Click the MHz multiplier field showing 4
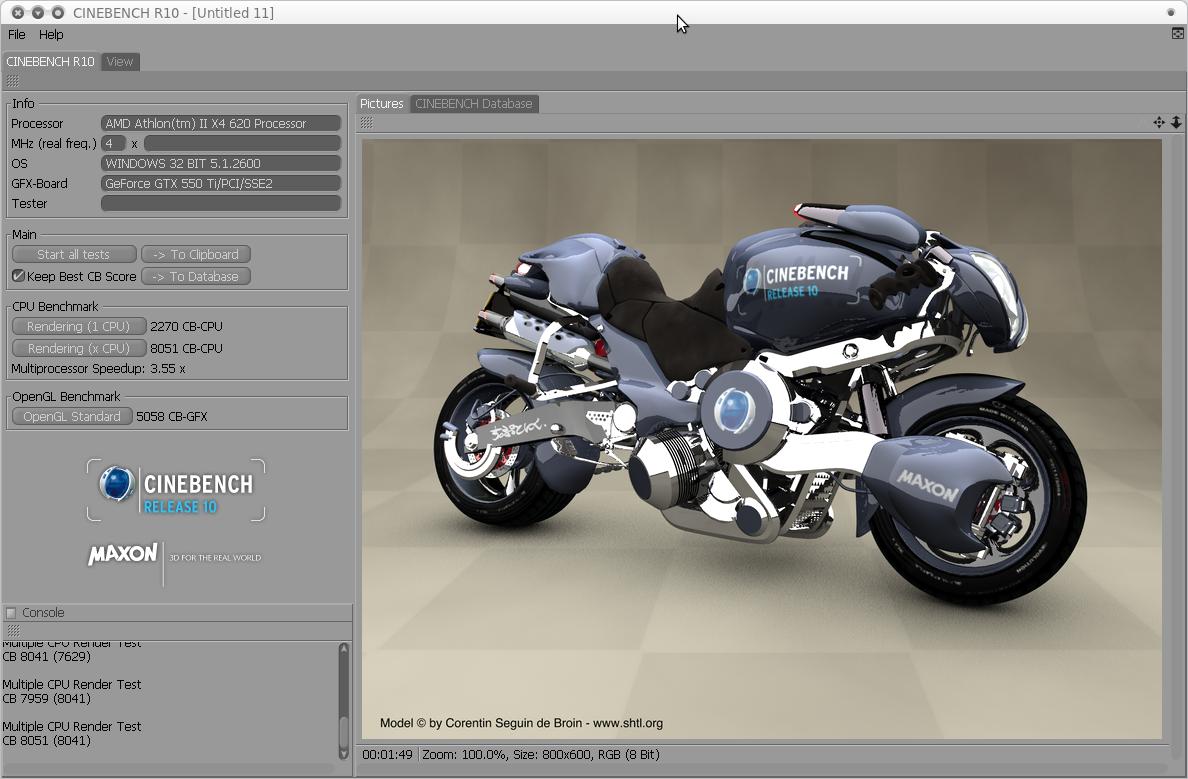 (113, 143)
